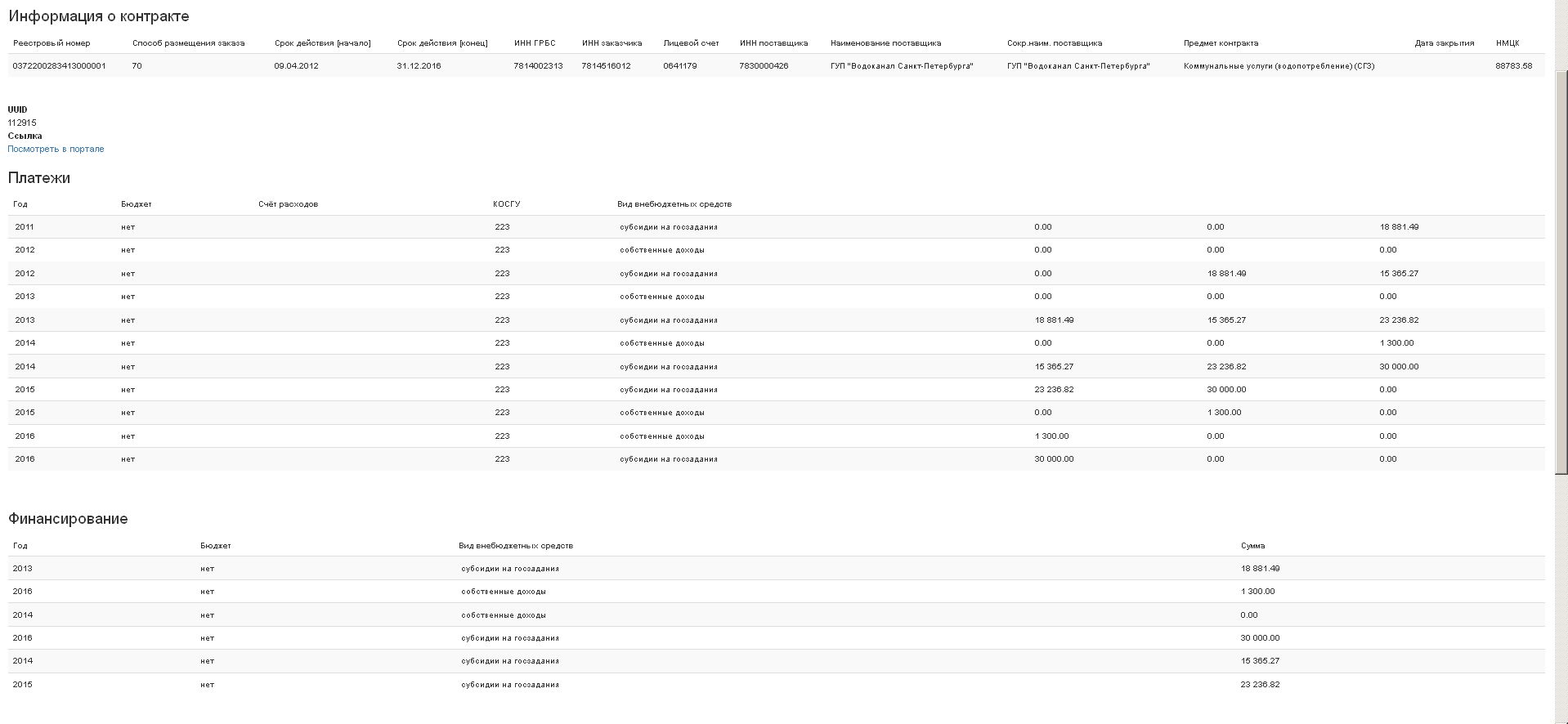Screen dimensions: 1568x724
Task: Click the "UUID" label
Action: [x=17, y=109]
